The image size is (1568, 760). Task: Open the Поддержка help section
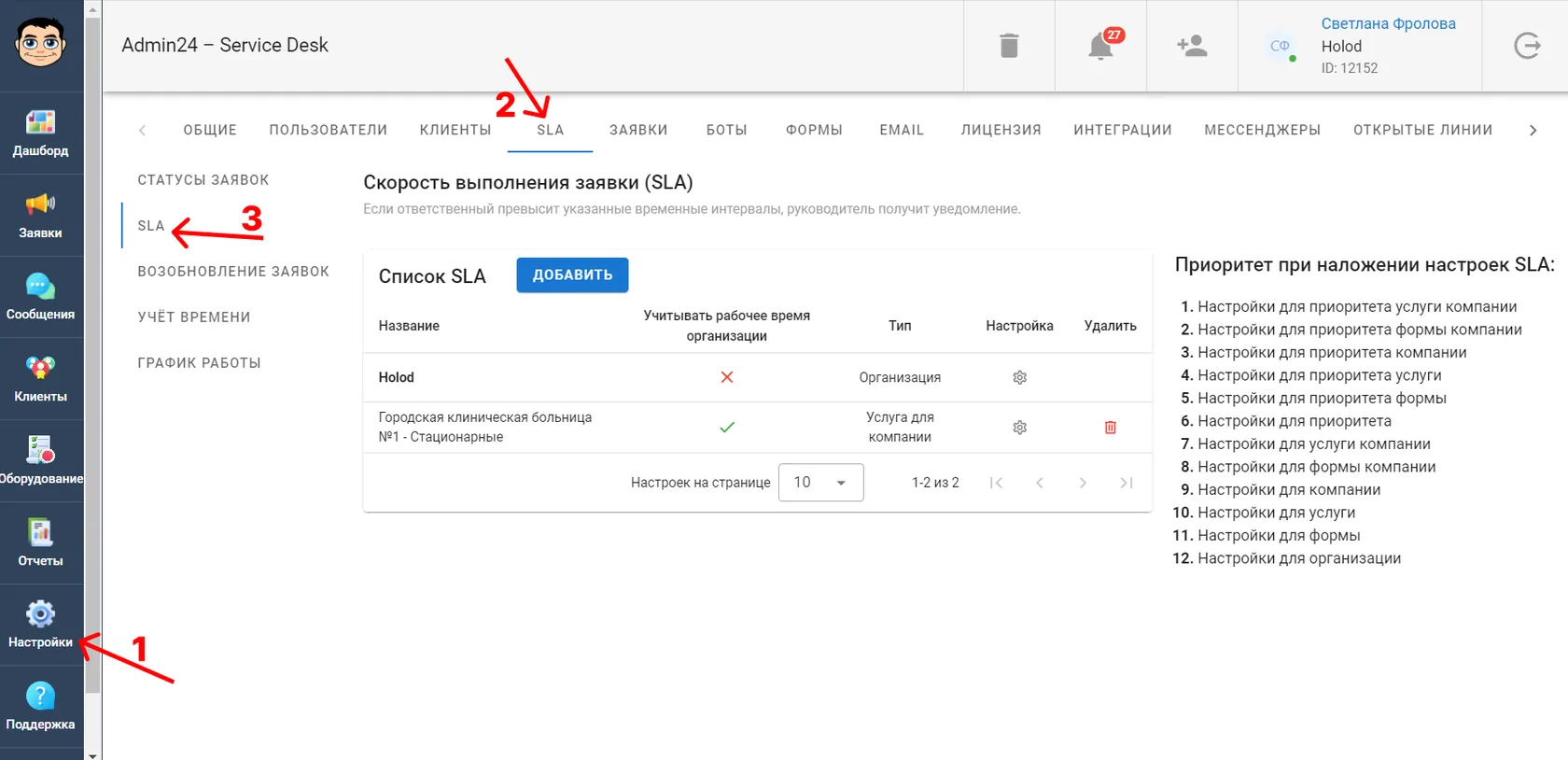tap(41, 707)
